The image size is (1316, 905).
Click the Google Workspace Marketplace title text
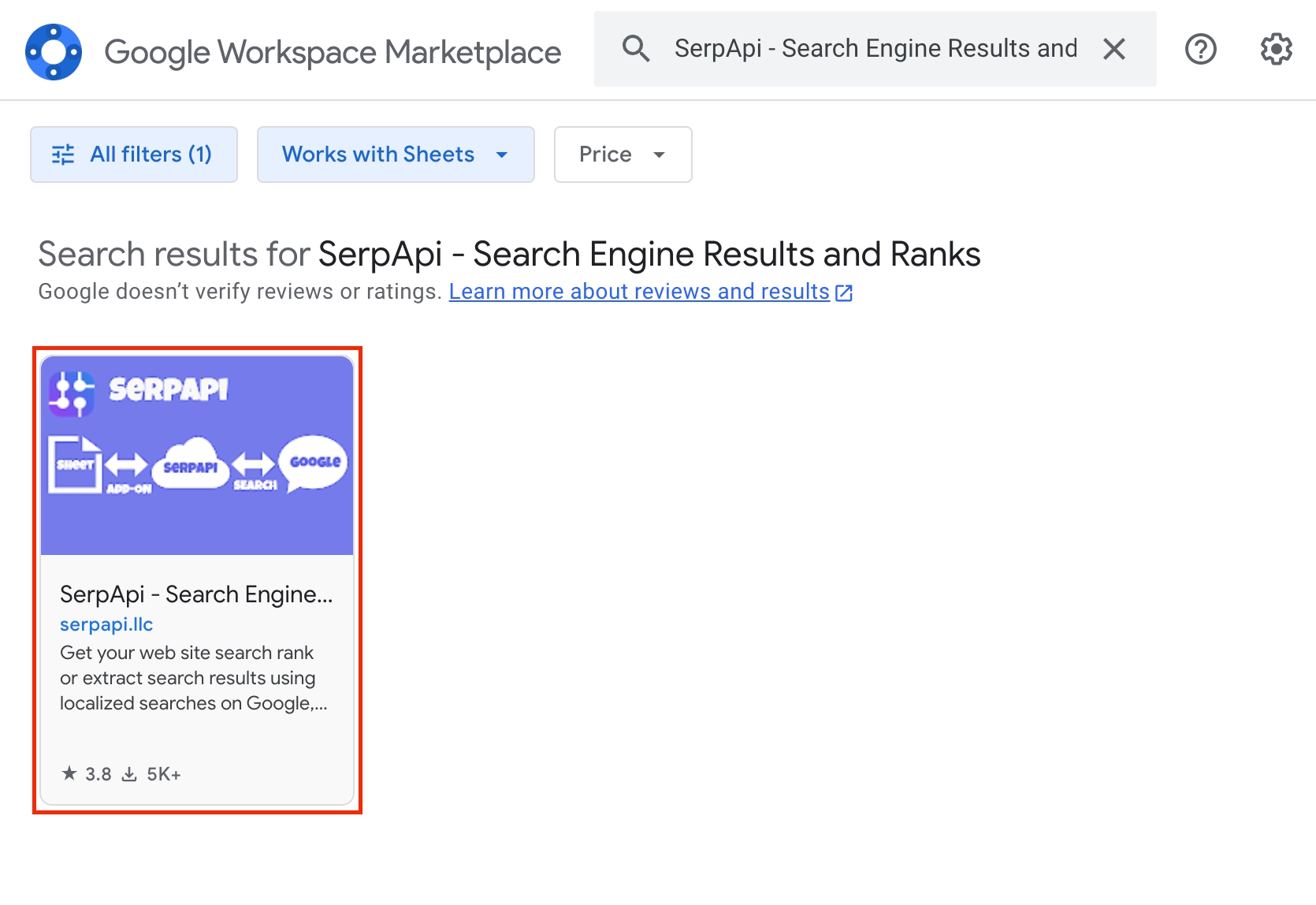[x=333, y=53]
